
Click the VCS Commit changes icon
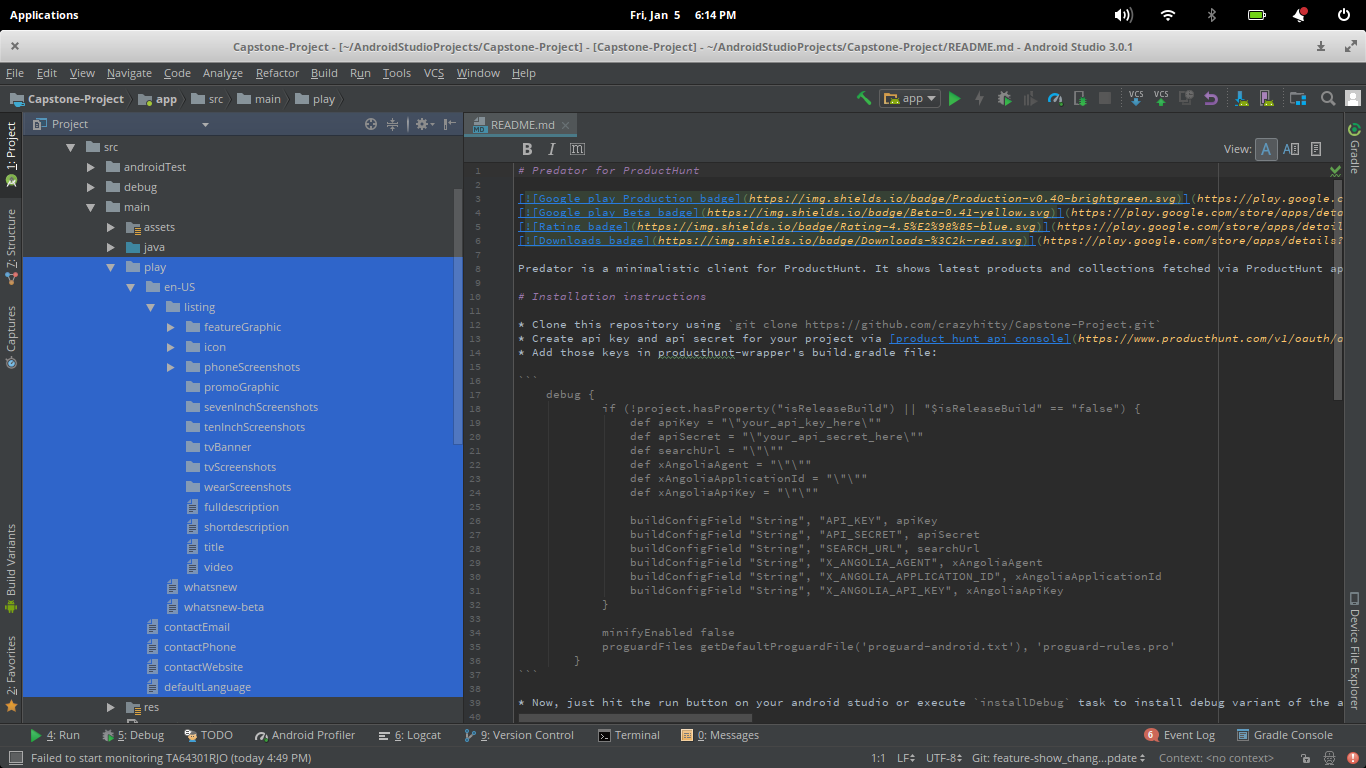coord(1161,98)
